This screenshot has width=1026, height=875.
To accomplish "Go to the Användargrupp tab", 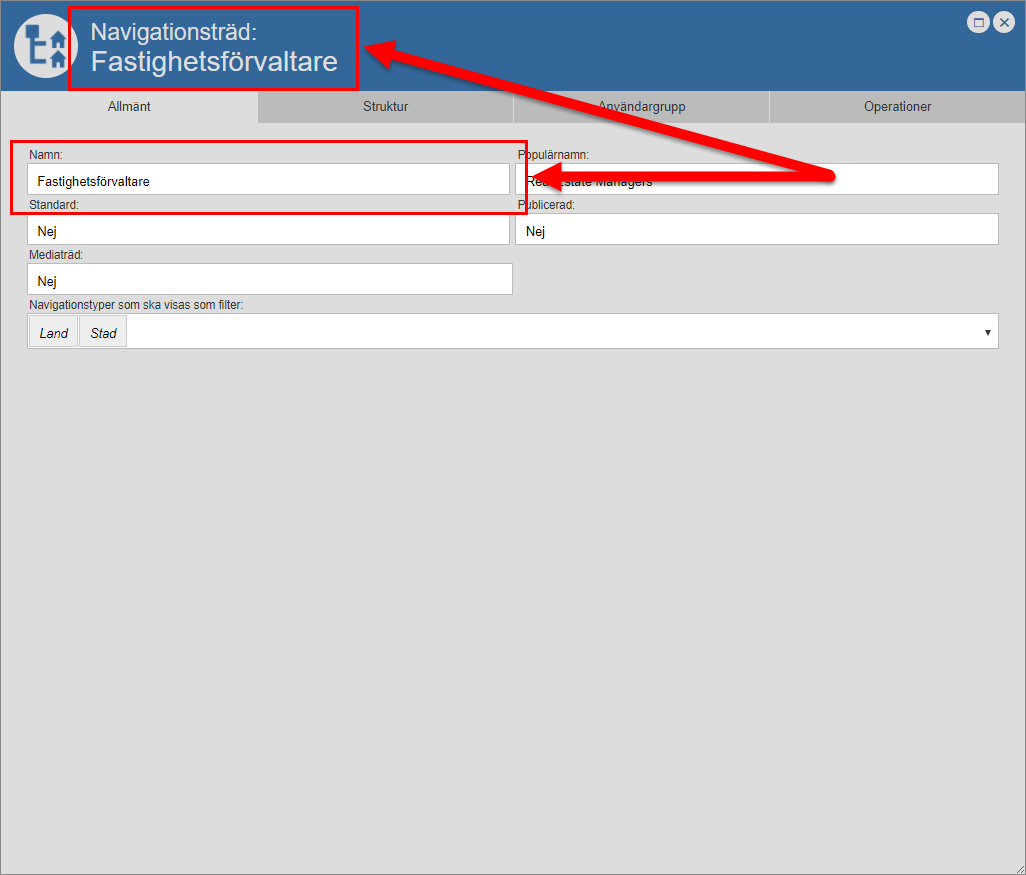I will pyautogui.click(x=641, y=107).
